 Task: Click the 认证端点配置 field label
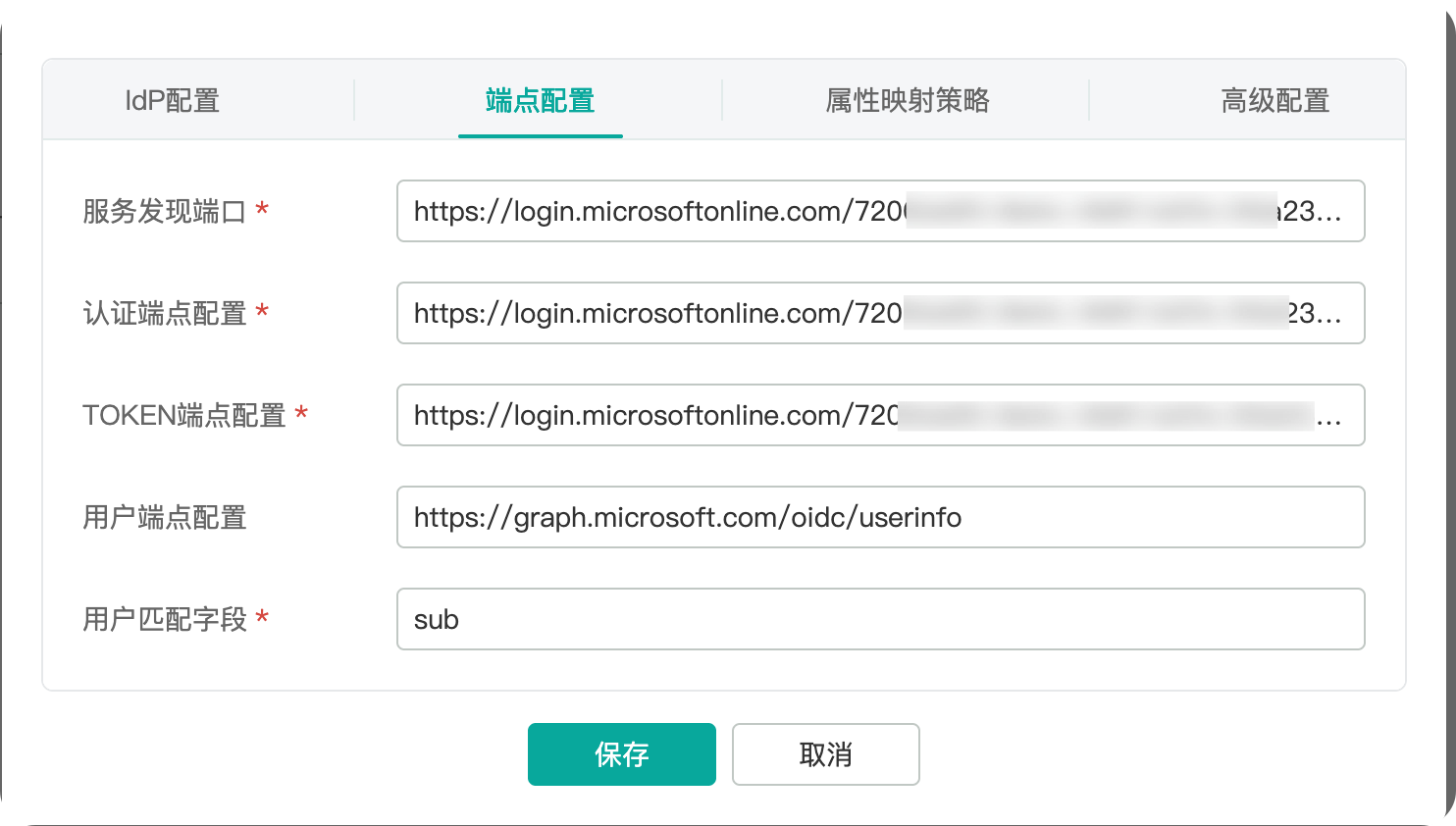pos(162,313)
